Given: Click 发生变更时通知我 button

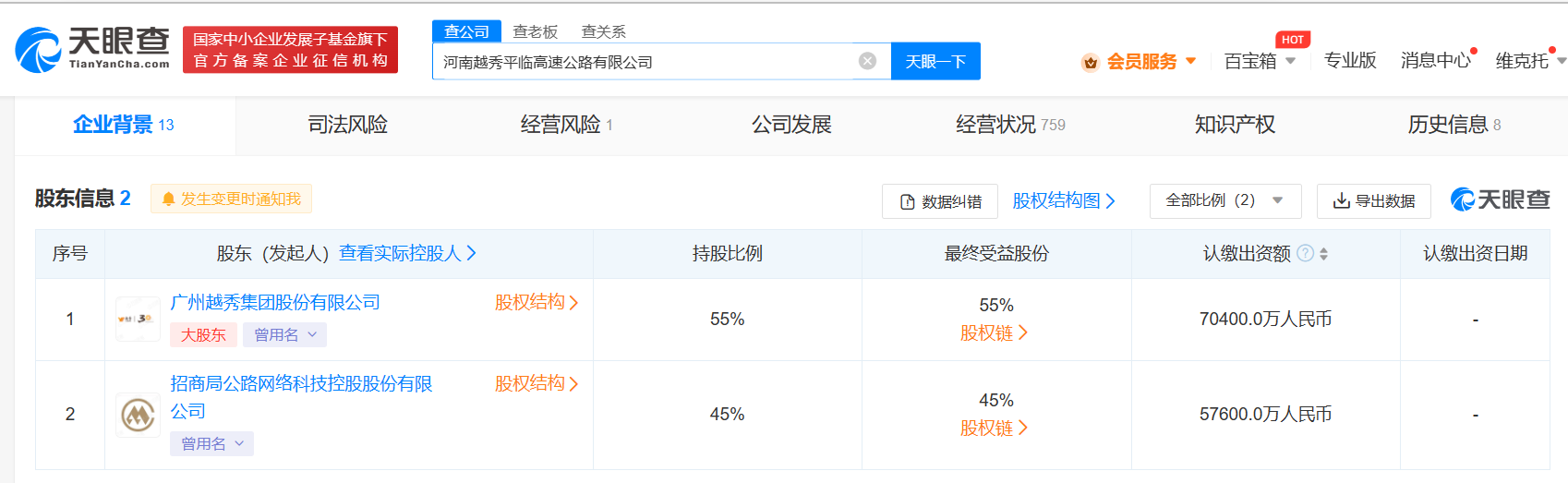Looking at the screenshot, I should coord(231,199).
